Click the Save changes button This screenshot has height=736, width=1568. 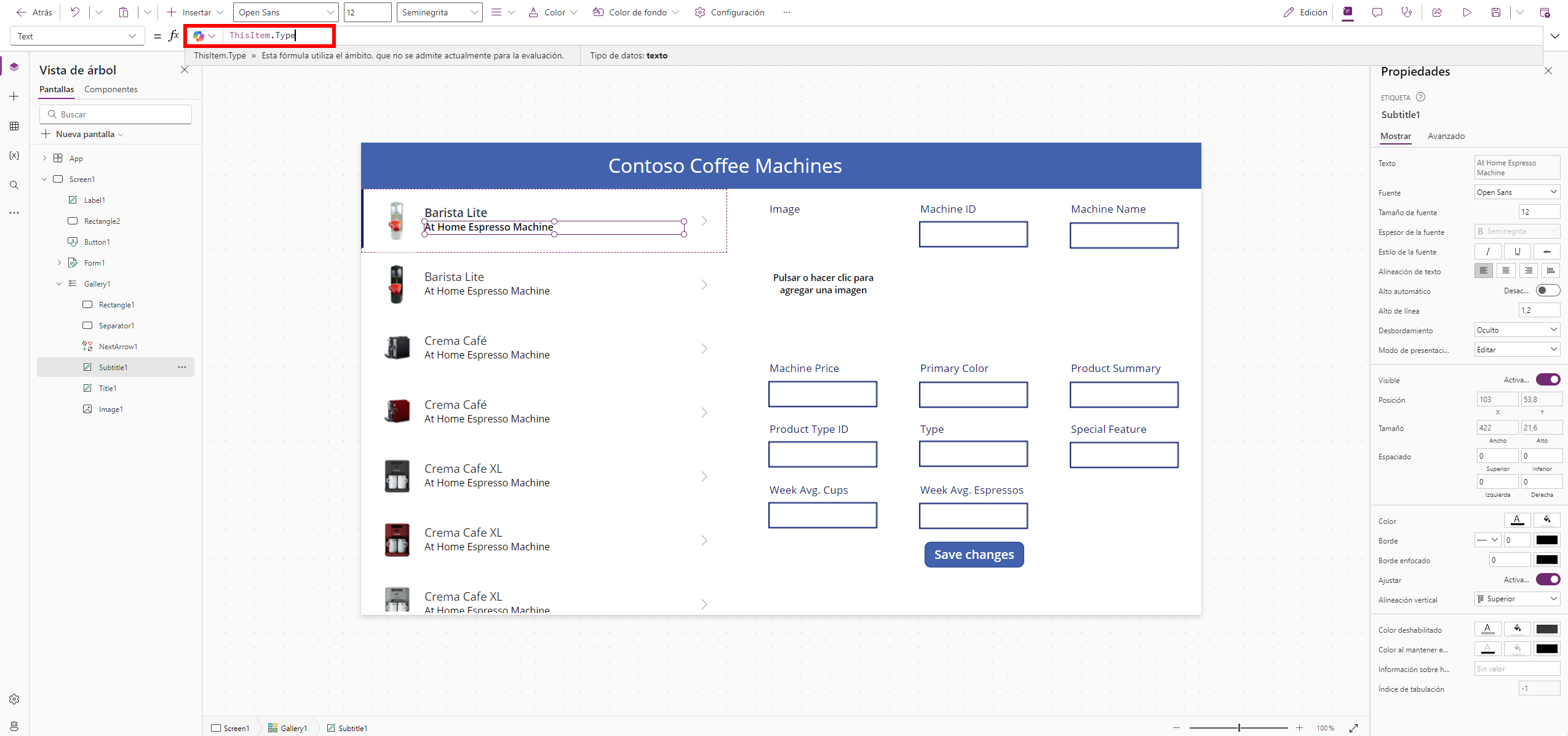click(x=974, y=555)
